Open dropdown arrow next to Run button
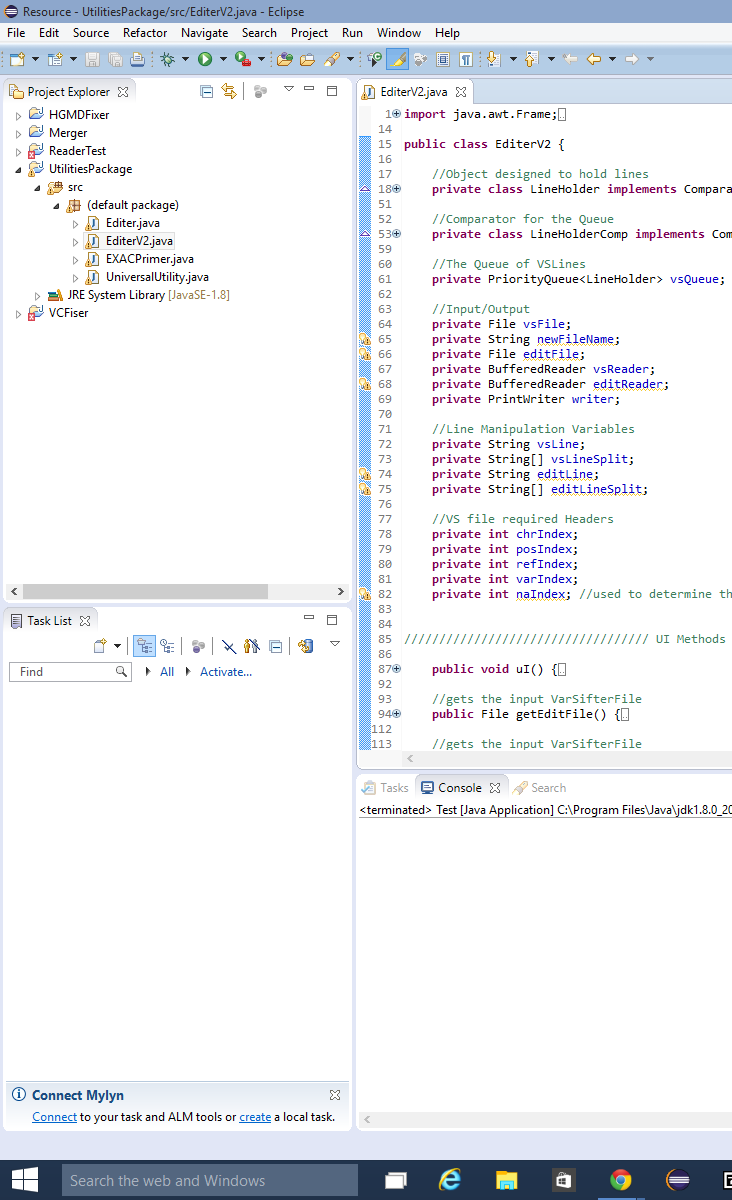Screen dimensions: 732x1200 coord(223,59)
